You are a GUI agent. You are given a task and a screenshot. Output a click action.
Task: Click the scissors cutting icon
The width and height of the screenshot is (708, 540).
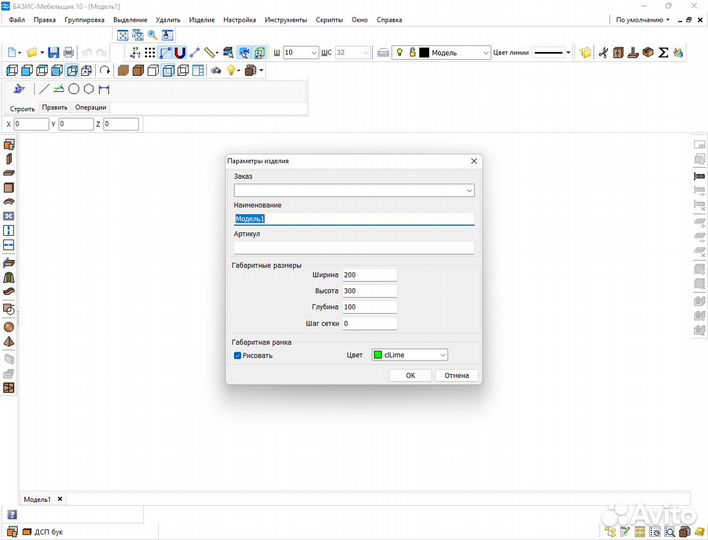coord(603,52)
